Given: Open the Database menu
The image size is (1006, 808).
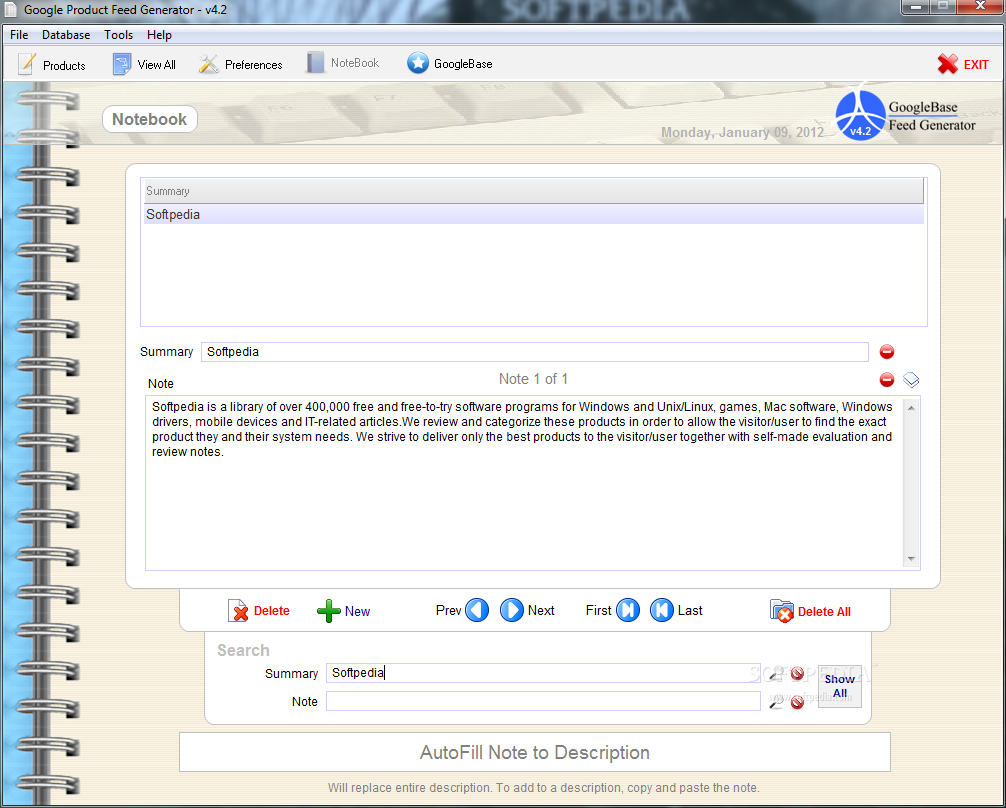Looking at the screenshot, I should coord(66,35).
